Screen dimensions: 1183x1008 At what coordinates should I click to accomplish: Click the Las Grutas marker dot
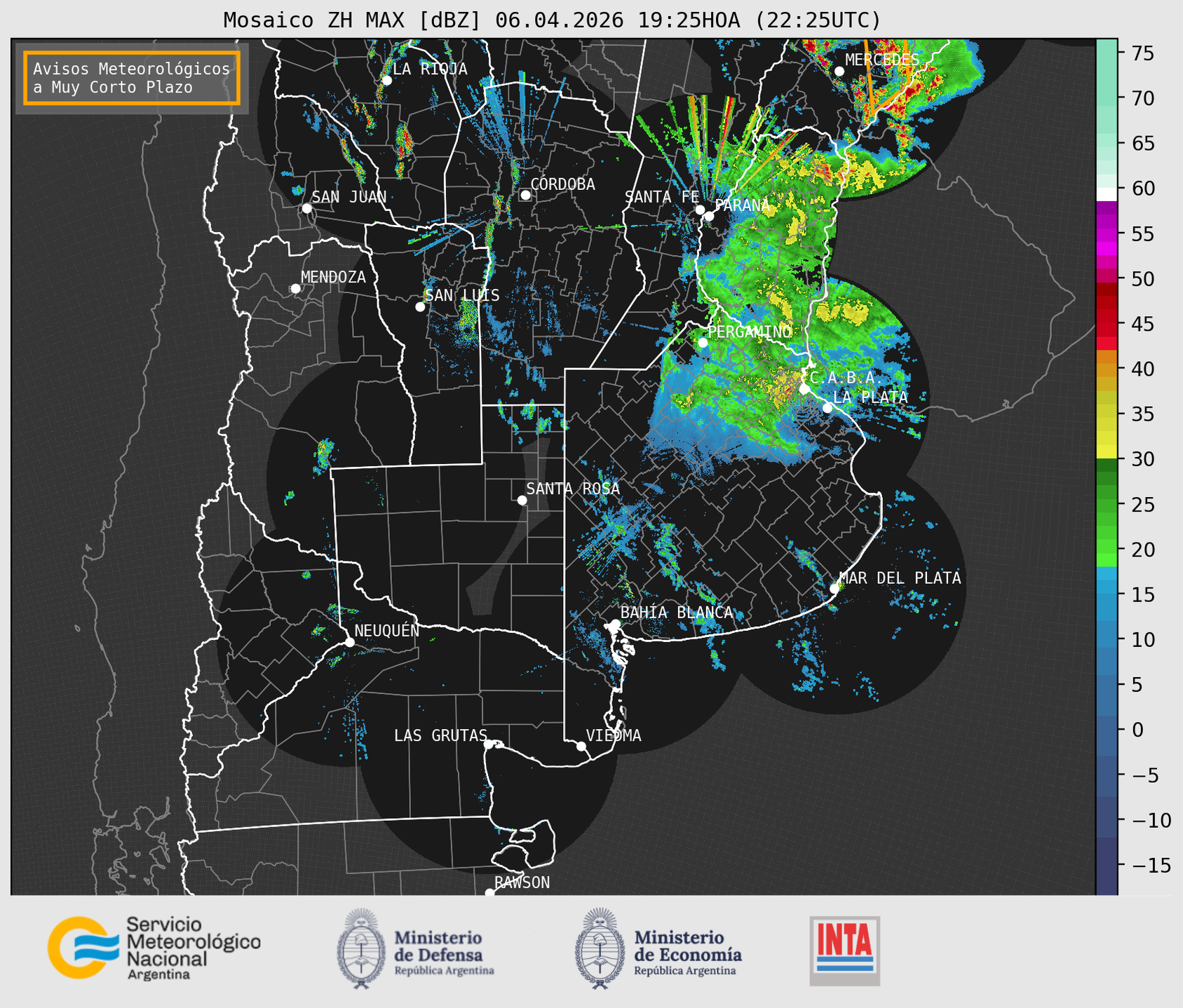pos(489,744)
